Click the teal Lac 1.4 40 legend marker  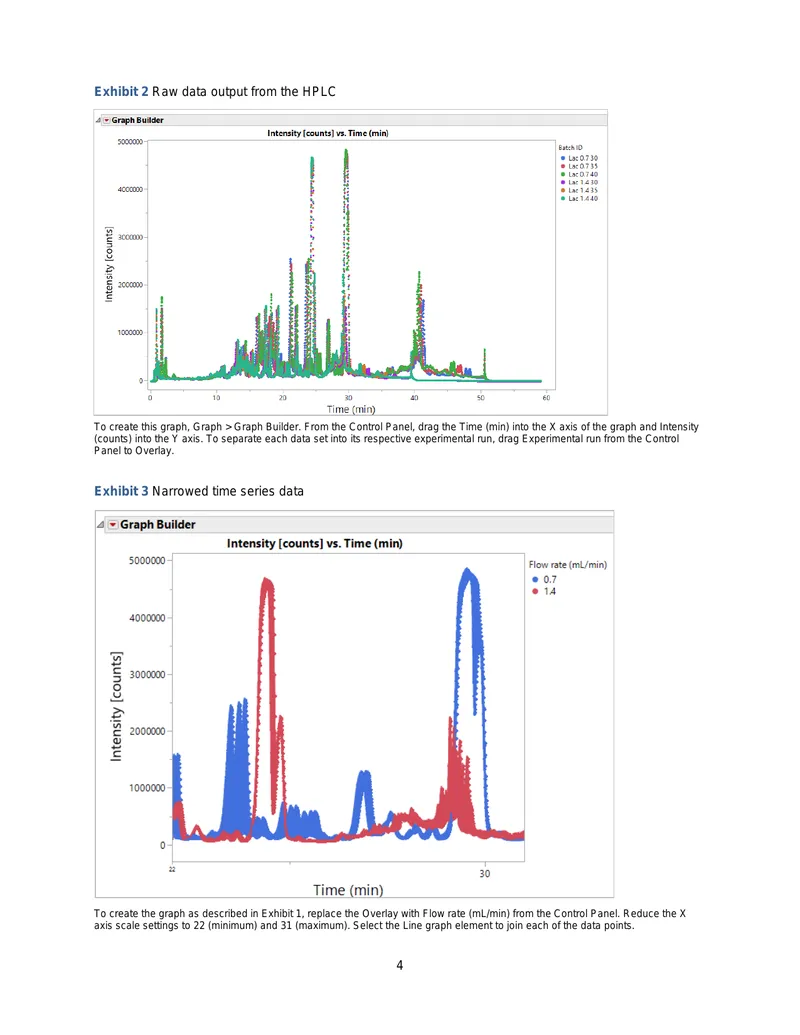click(x=563, y=198)
